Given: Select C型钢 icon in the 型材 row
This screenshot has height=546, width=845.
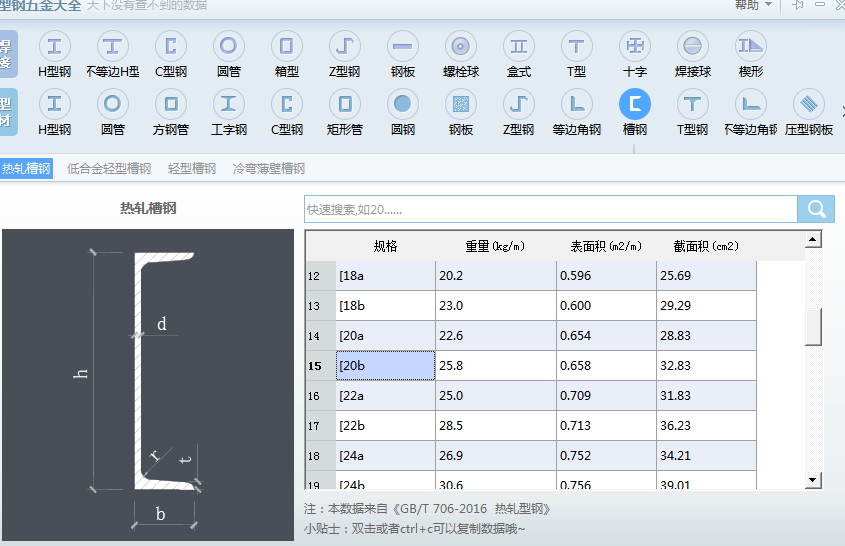Looking at the screenshot, I should (x=287, y=104).
